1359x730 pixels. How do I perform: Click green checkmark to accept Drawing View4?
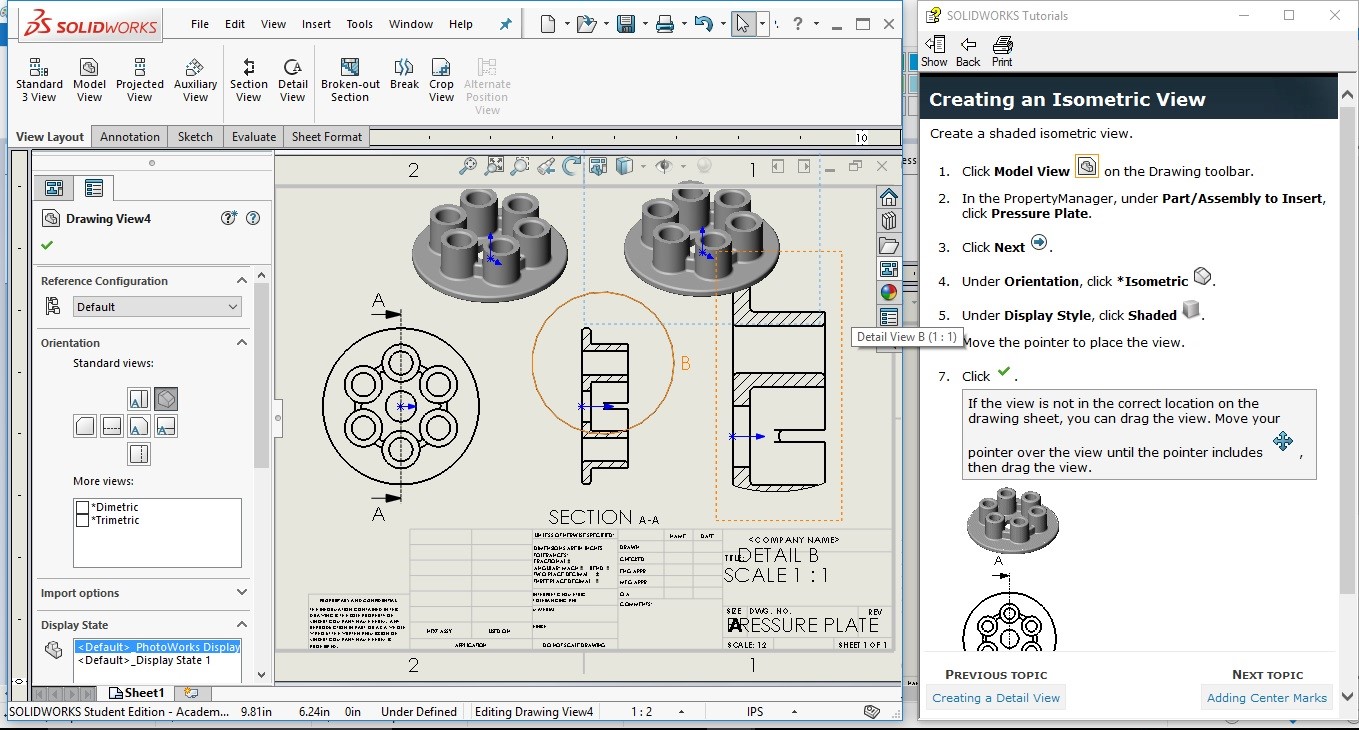tap(47, 245)
